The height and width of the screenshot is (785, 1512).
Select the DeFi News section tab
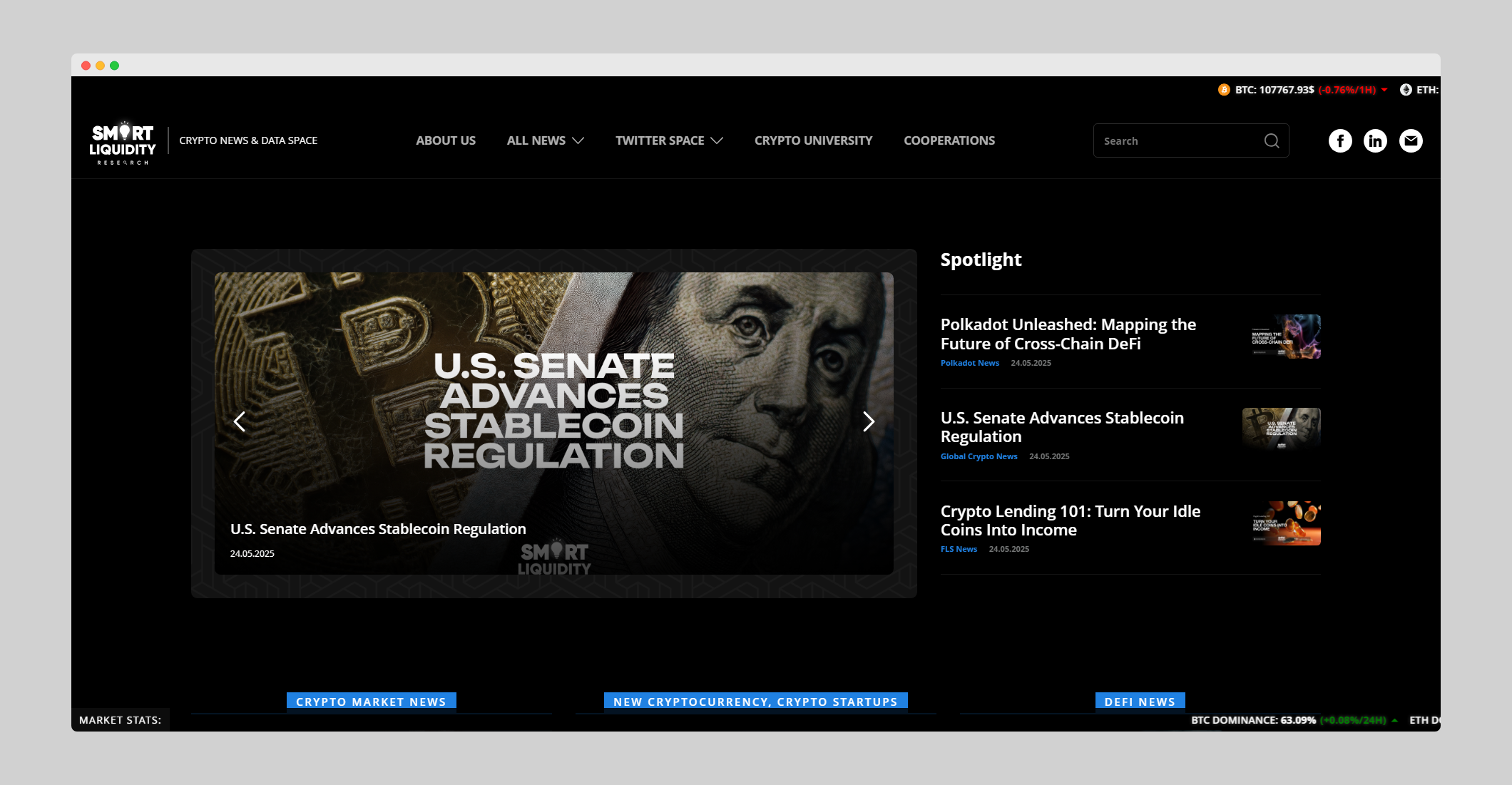pyautogui.click(x=1139, y=702)
